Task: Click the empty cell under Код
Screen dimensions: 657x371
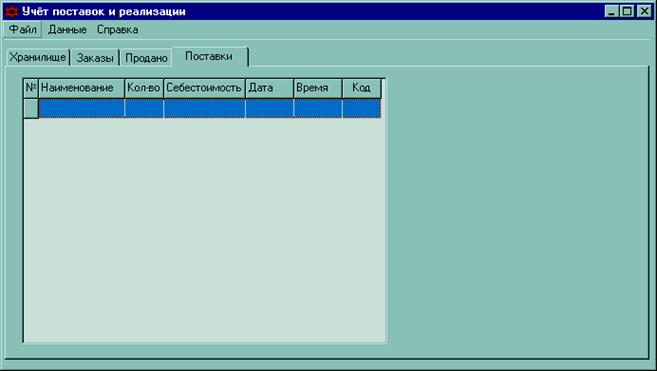Action: (362, 108)
